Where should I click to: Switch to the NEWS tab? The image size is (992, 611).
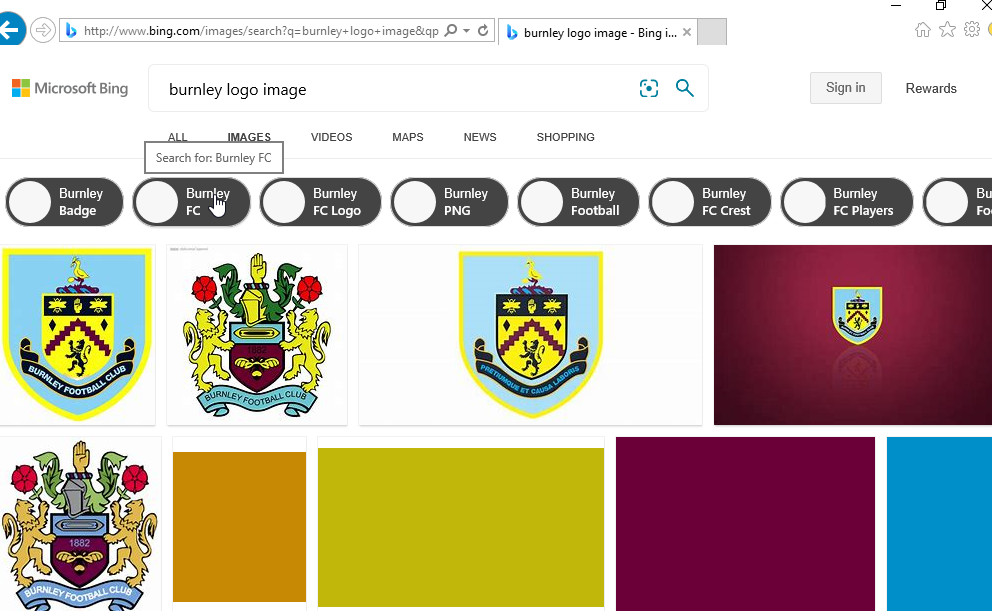tap(480, 137)
